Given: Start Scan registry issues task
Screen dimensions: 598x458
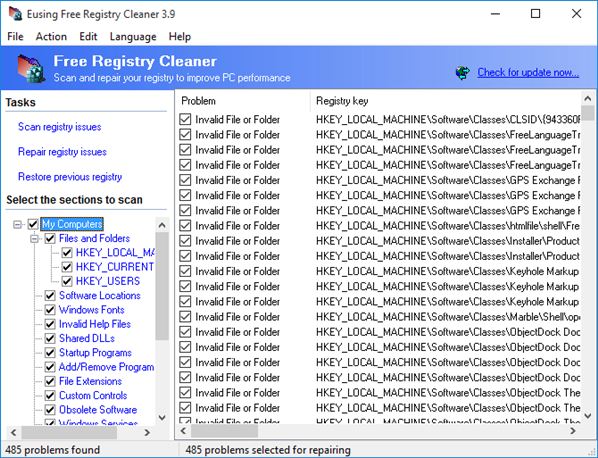Looking at the screenshot, I should 59,127.
